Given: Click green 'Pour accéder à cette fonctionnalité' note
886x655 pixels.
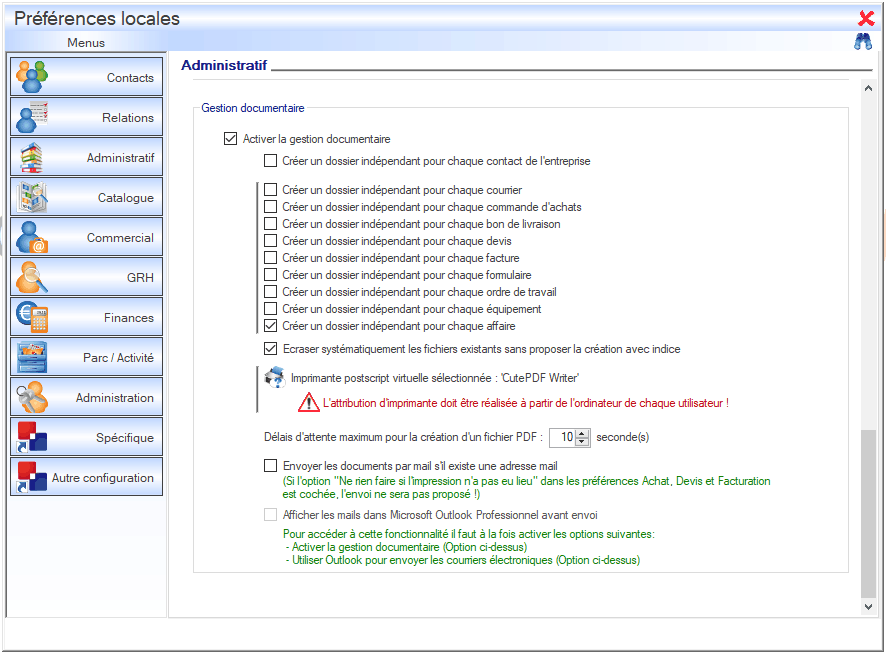Looking at the screenshot, I should pos(468,533).
